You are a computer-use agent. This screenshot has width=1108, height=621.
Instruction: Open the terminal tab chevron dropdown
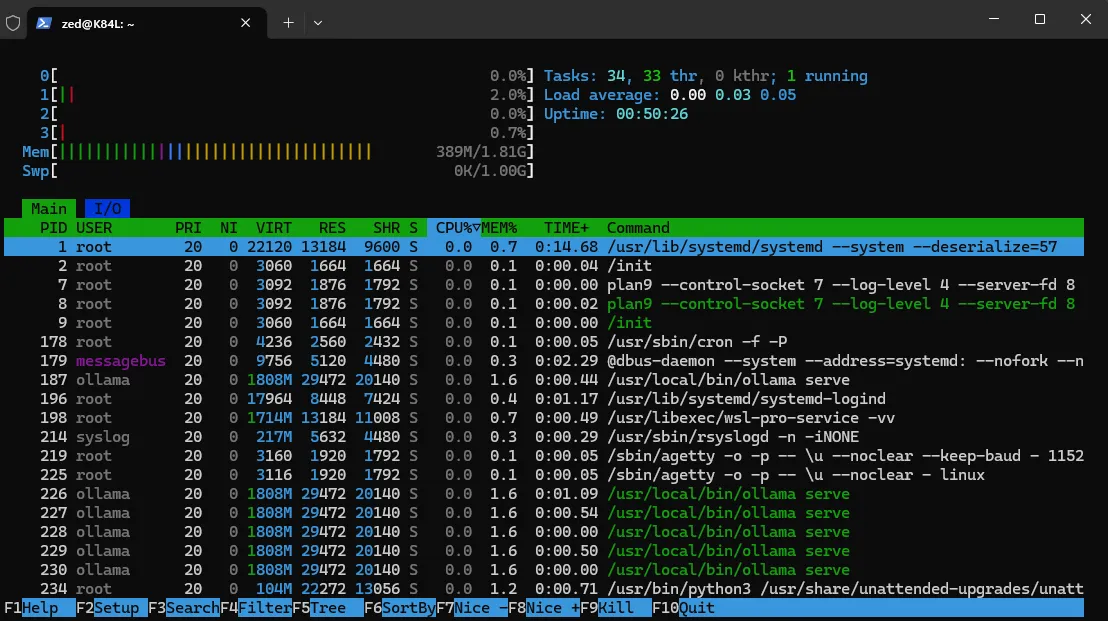pos(317,21)
